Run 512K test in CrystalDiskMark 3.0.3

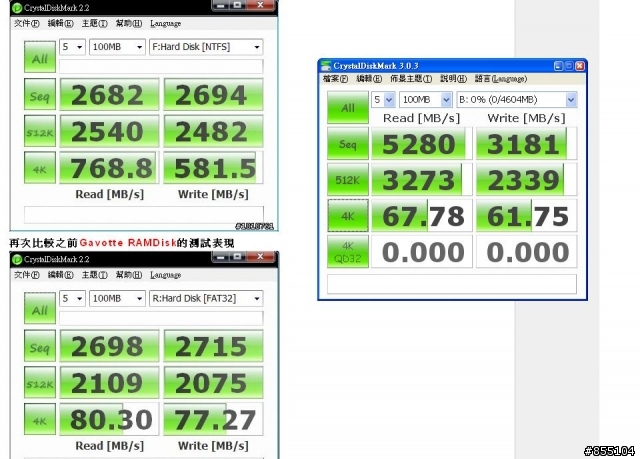tap(348, 180)
